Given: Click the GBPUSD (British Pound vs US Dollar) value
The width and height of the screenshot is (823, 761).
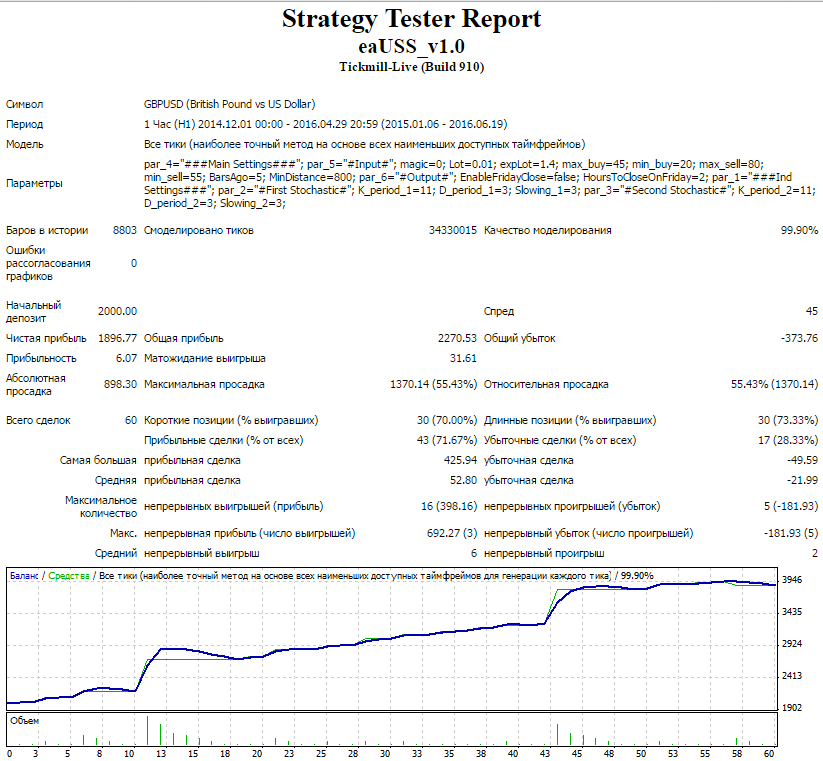Looking at the screenshot, I should pos(229,104).
